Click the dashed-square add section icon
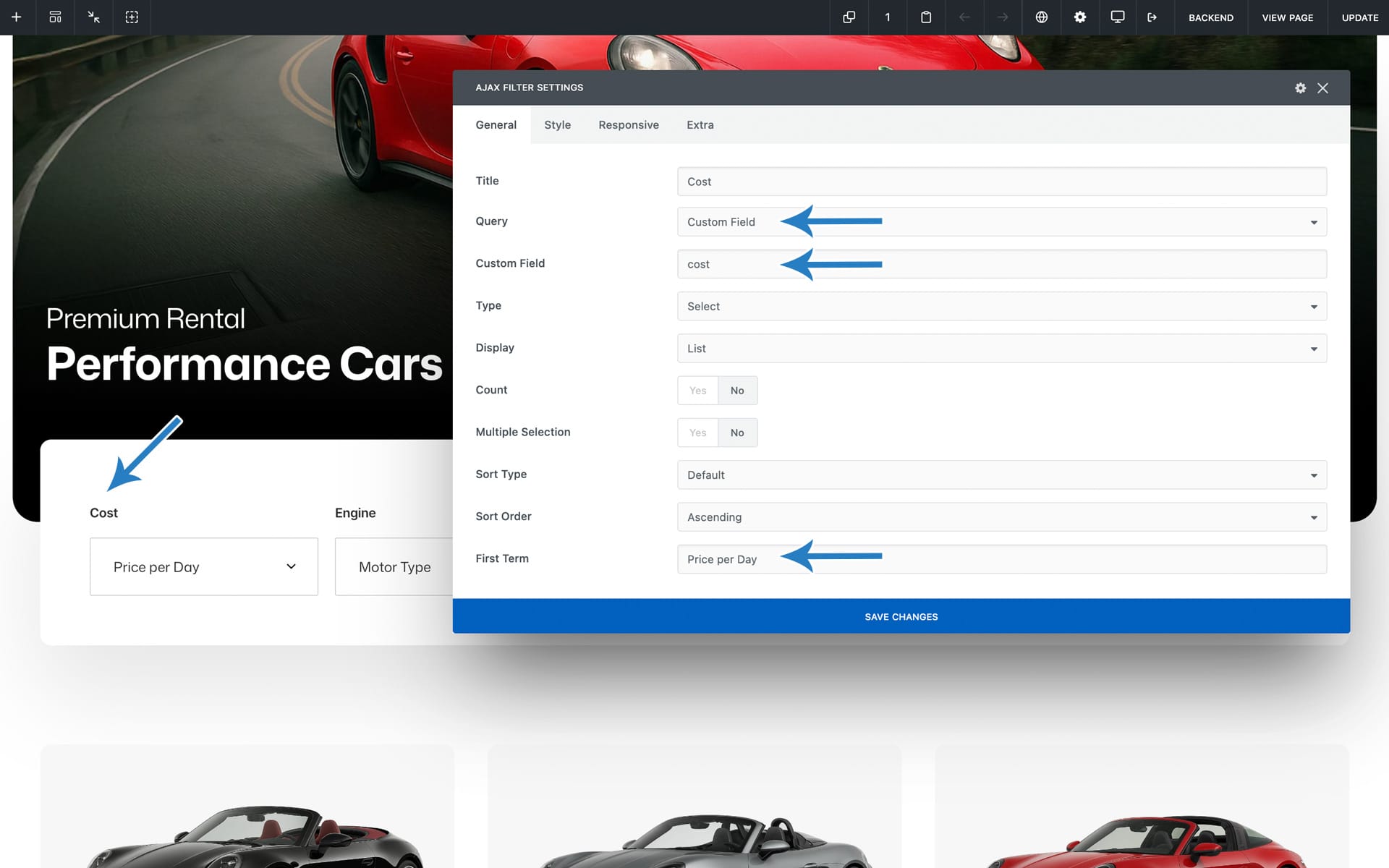This screenshot has width=1389, height=868. click(x=132, y=17)
